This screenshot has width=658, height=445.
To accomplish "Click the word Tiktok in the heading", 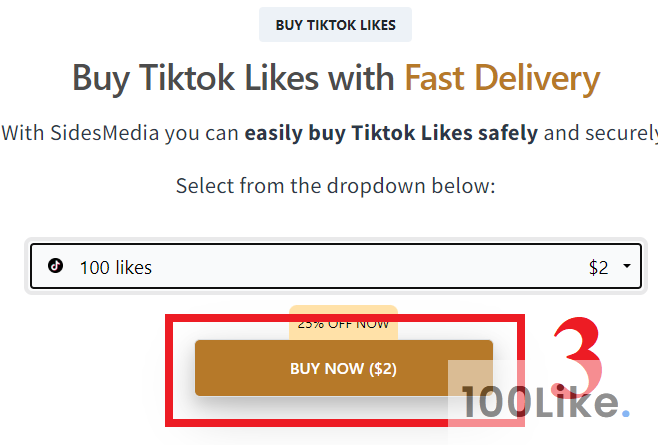I will point(186,78).
